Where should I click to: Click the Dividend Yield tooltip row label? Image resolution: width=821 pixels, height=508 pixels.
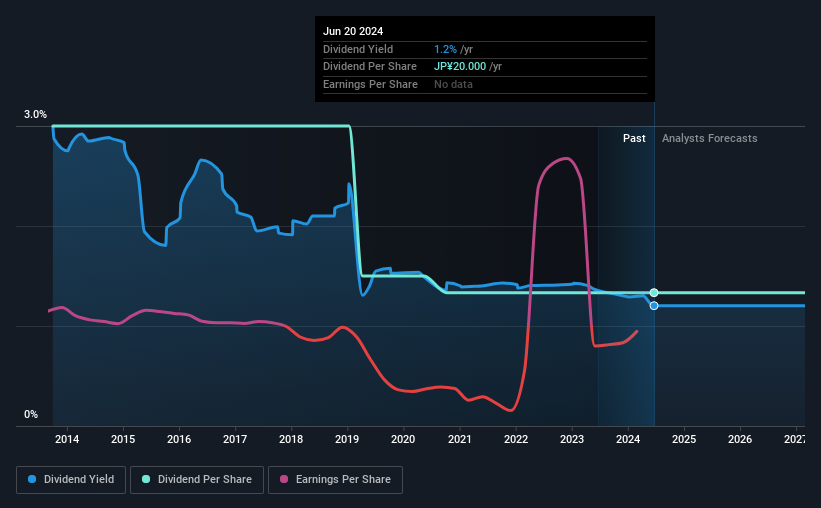click(x=358, y=49)
